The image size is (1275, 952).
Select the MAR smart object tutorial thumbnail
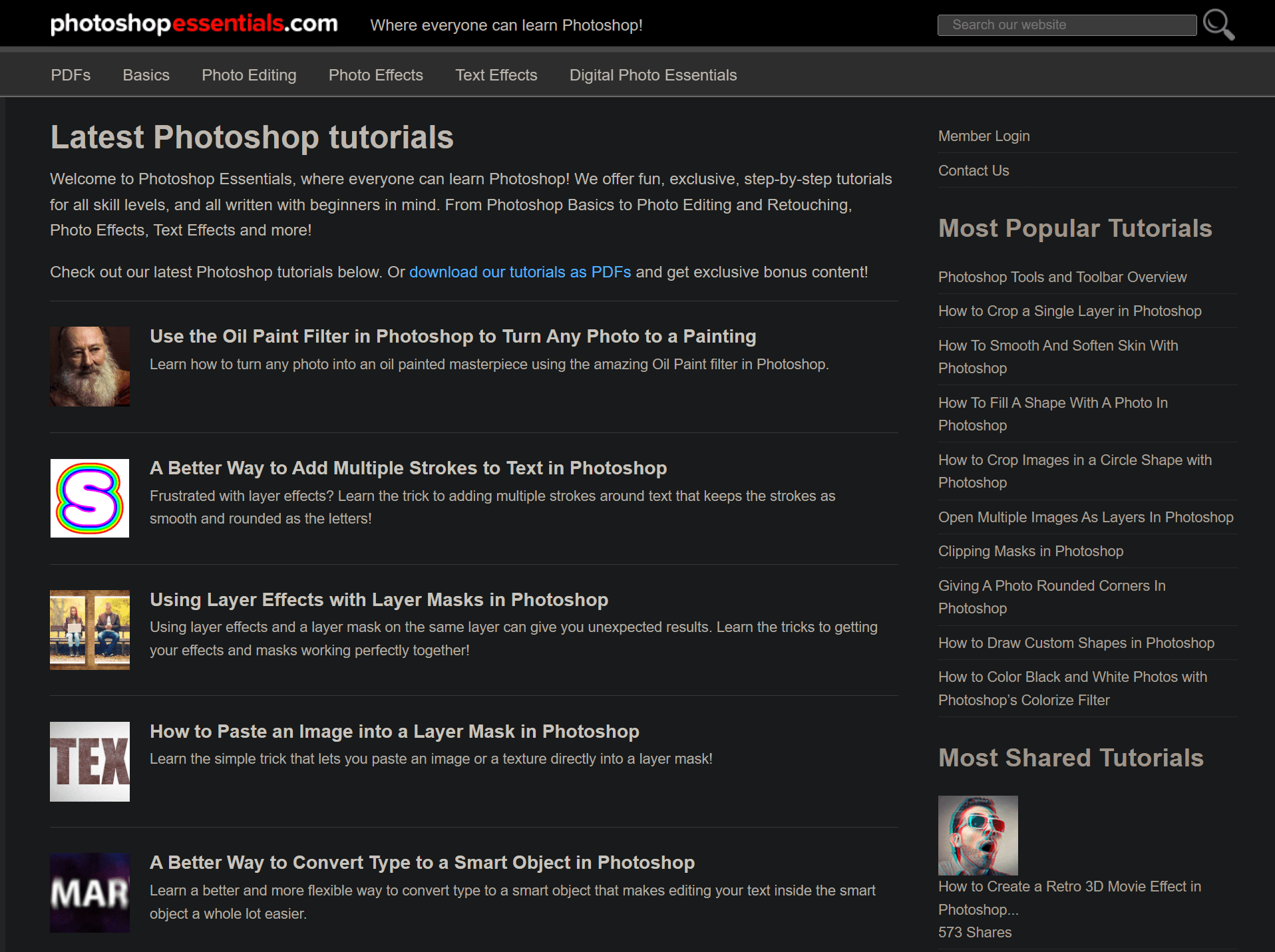pos(90,892)
